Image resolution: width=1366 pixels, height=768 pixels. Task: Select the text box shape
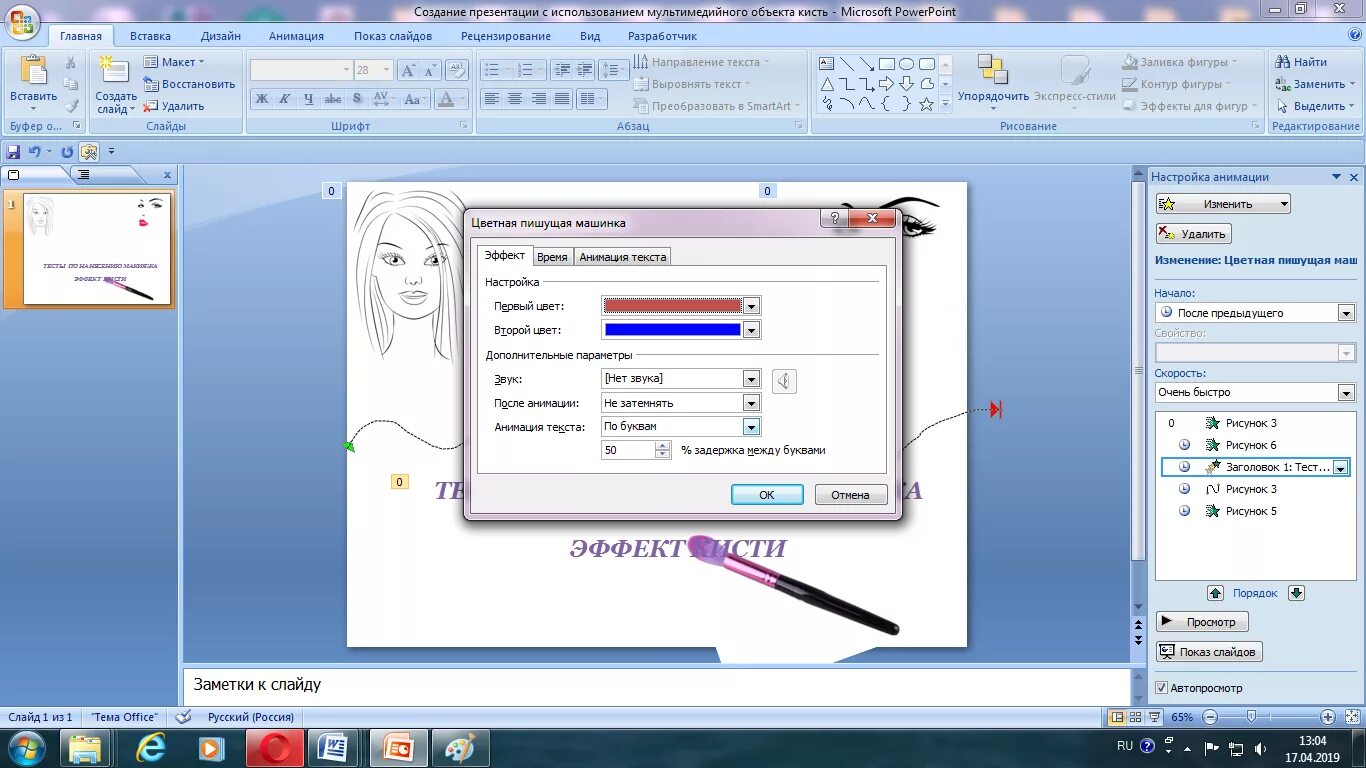(827, 64)
